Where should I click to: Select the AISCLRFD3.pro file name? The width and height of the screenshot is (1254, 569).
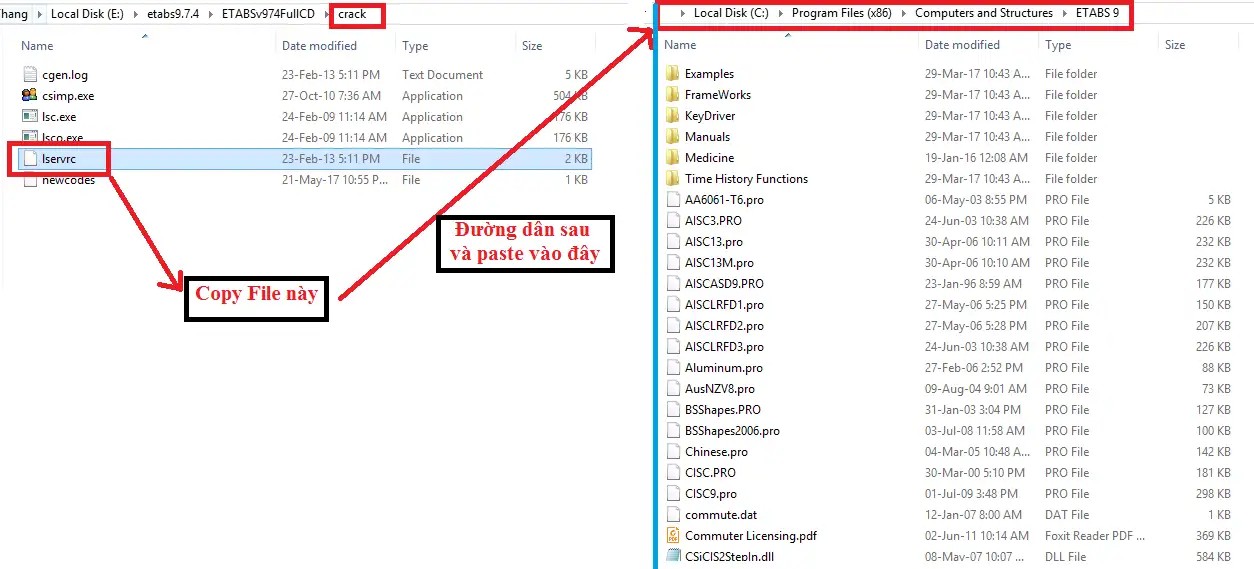[x=724, y=347]
